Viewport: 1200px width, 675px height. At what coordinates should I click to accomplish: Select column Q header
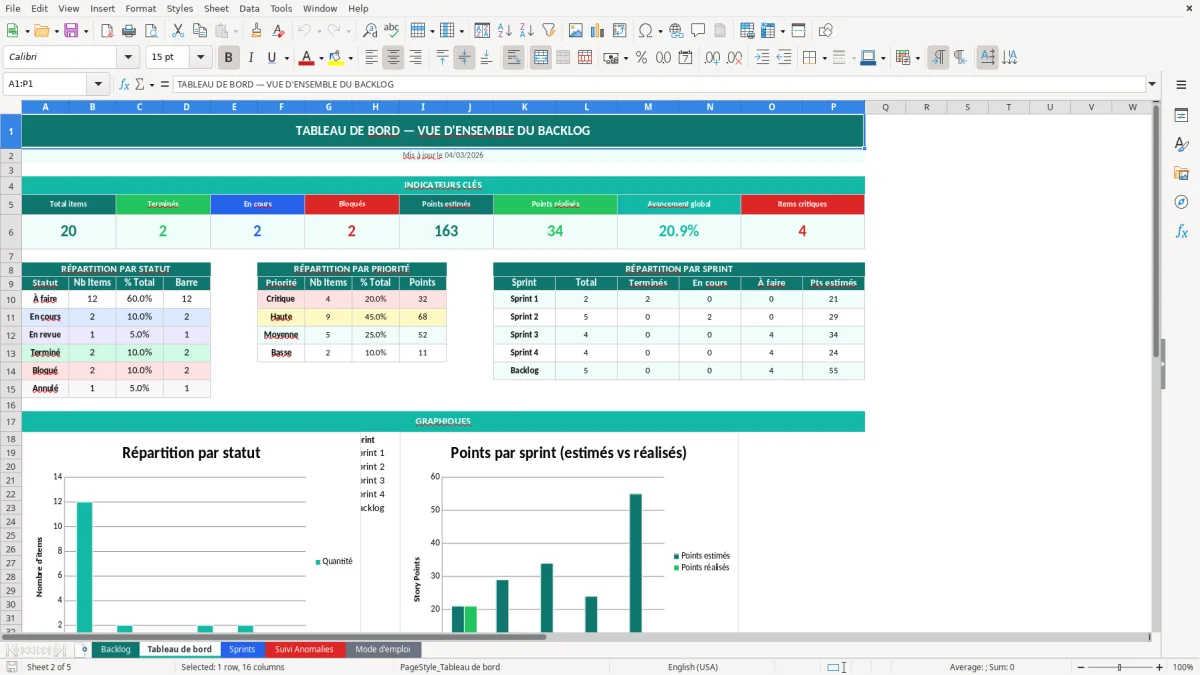pos(886,107)
